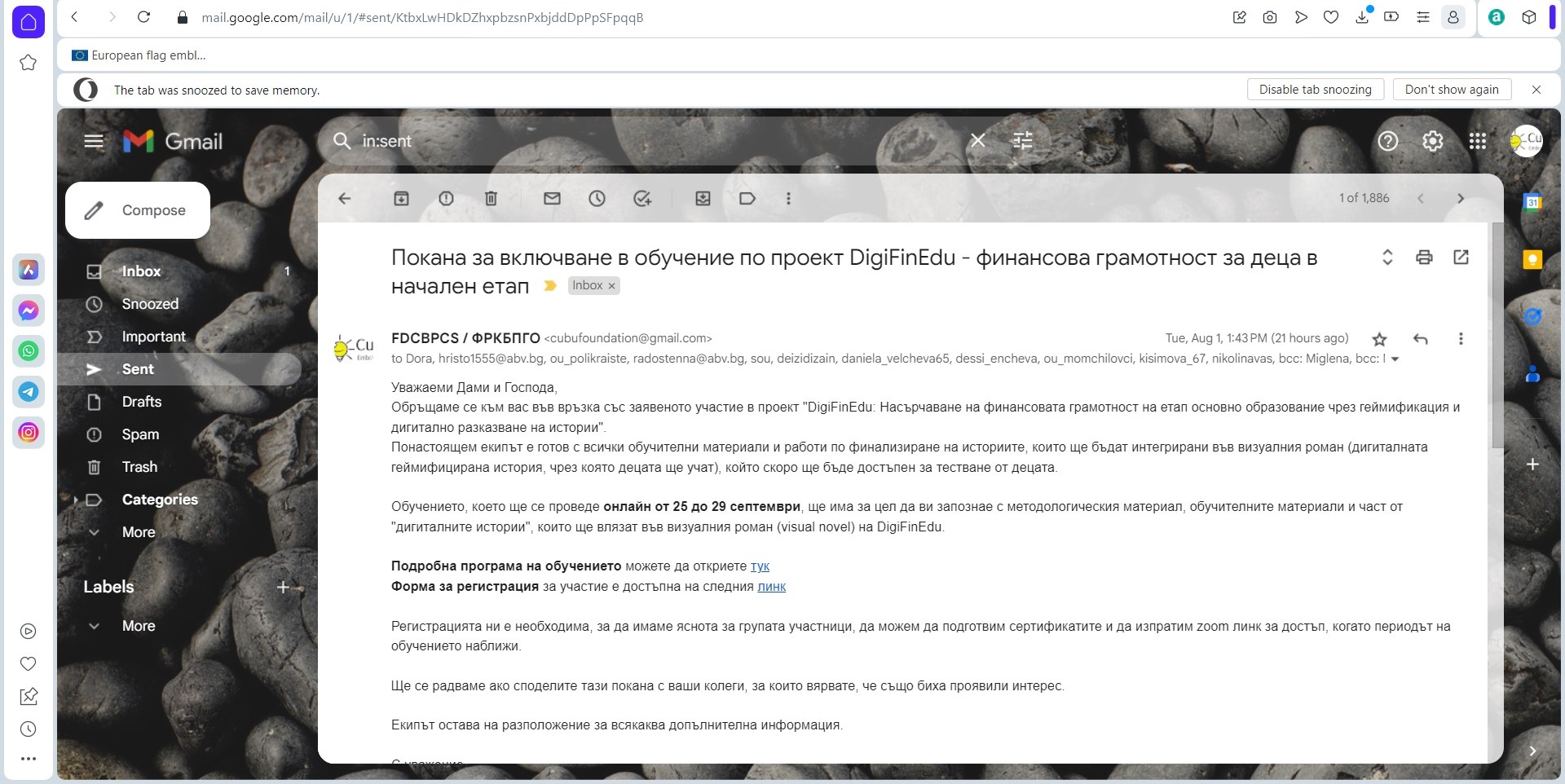Dismiss the tab snoozed notification
This screenshot has width=1565, height=784.
pyautogui.click(x=1536, y=90)
